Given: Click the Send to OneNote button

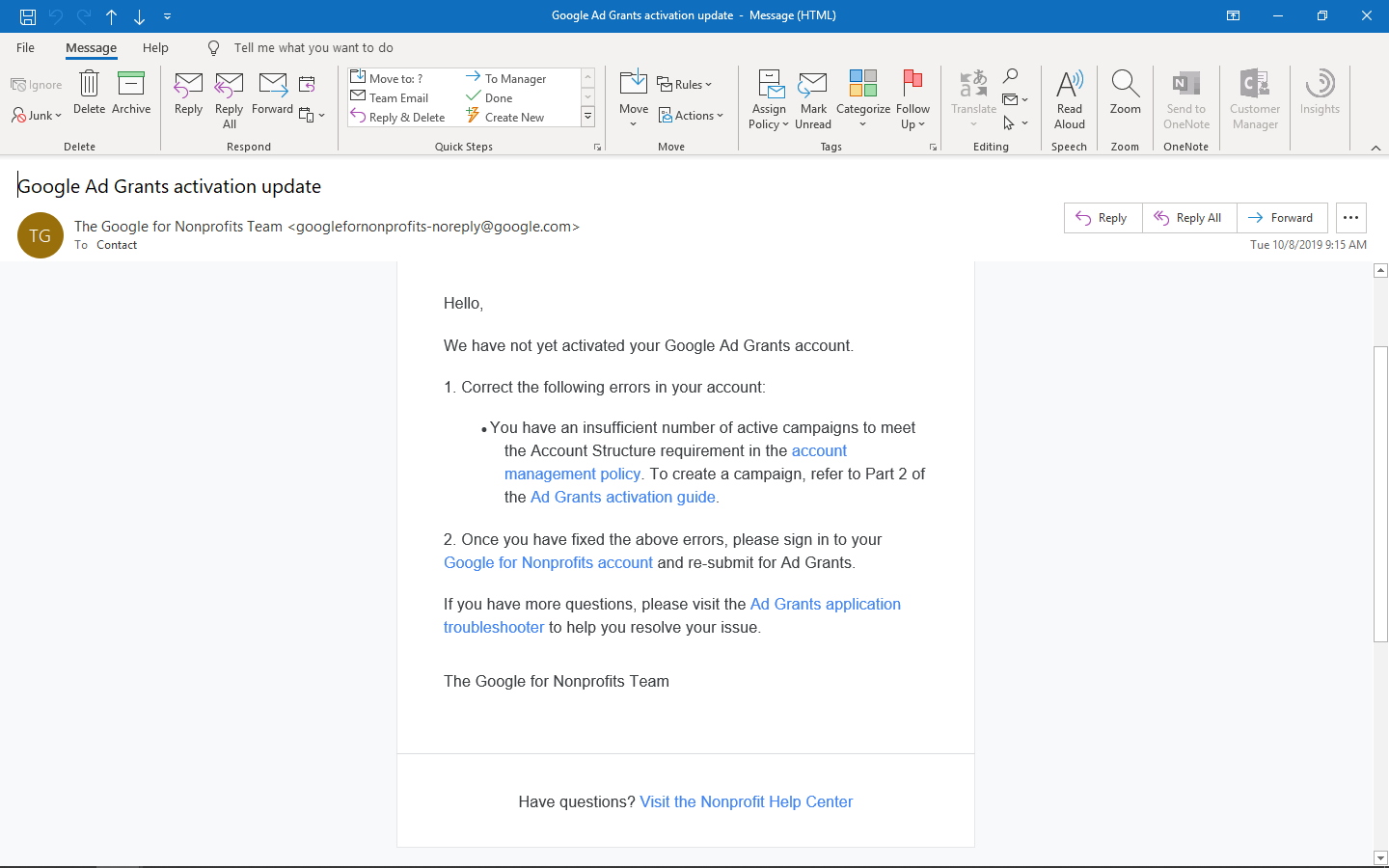Looking at the screenshot, I should [x=1185, y=99].
